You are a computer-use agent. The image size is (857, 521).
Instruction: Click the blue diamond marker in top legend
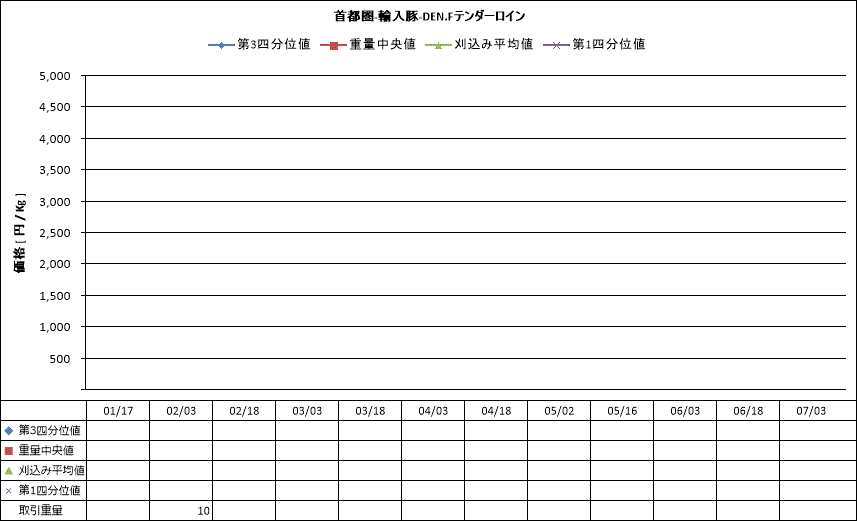point(221,45)
